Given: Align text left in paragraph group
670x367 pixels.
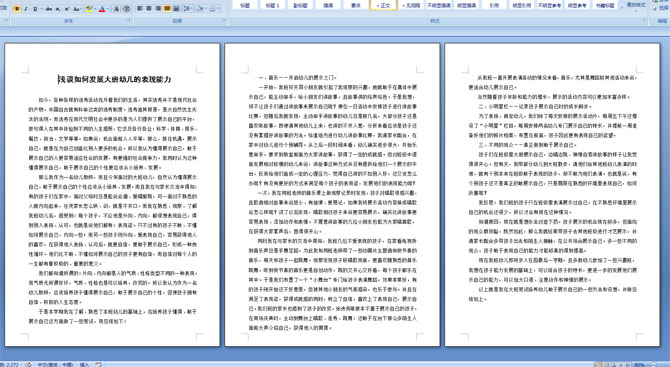Looking at the screenshot, I should pyautogui.click(x=139, y=9).
